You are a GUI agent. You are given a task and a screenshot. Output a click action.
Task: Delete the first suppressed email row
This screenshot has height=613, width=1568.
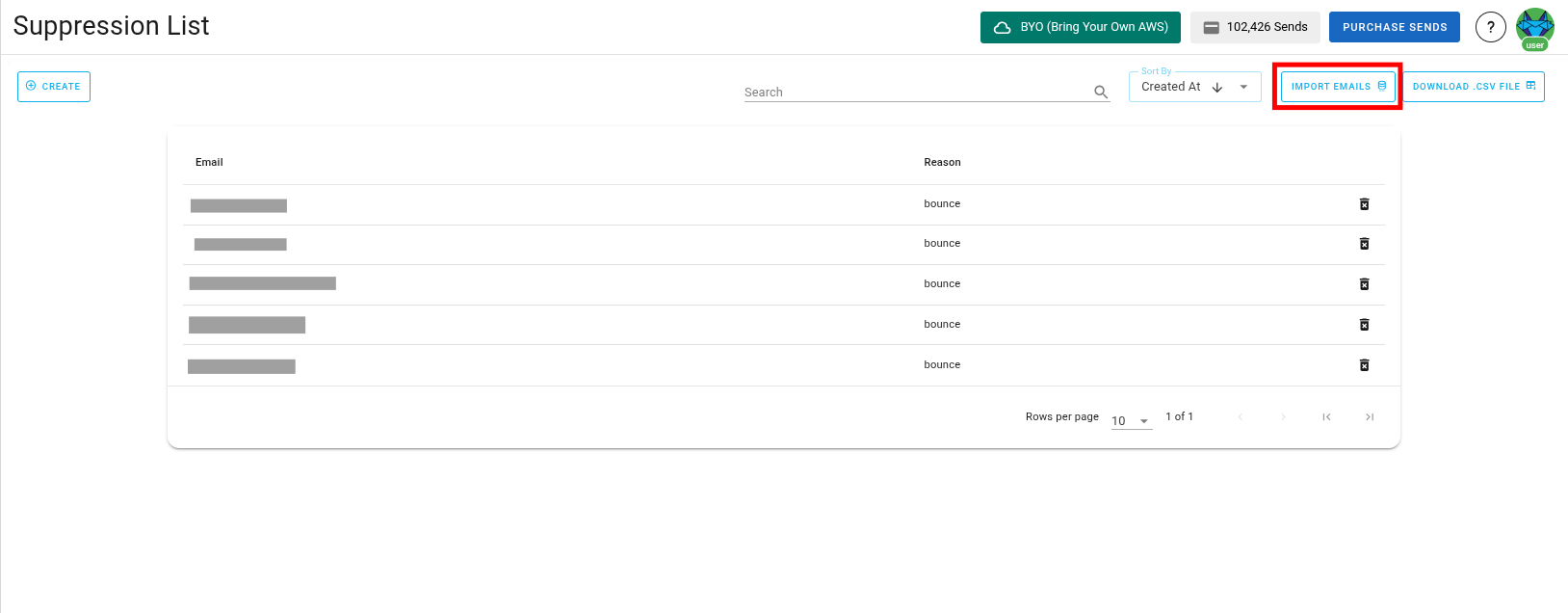coord(1364,204)
